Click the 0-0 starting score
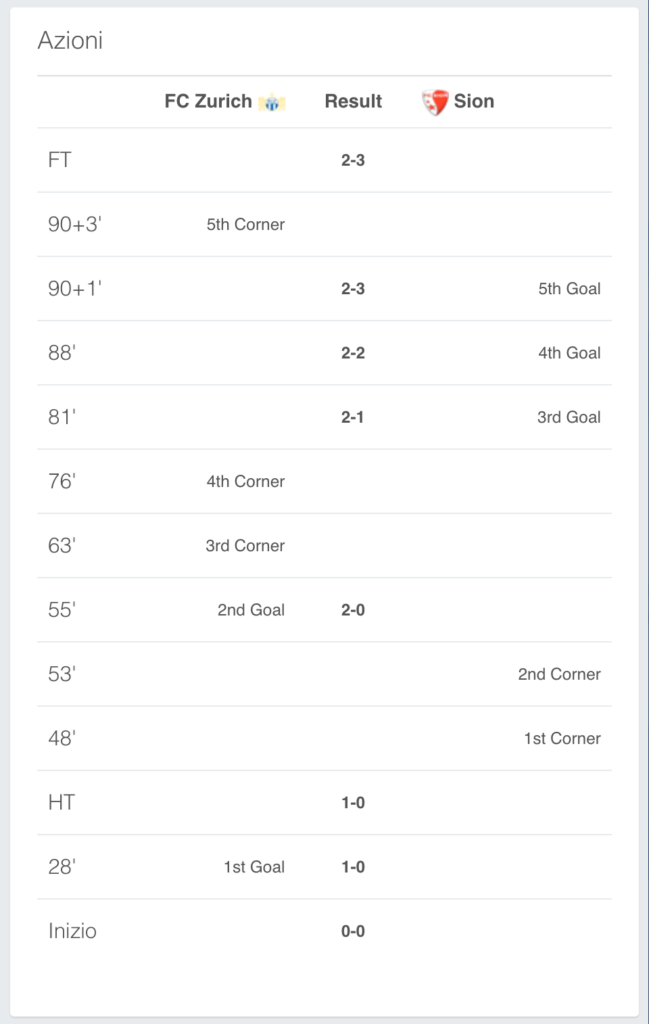 [x=353, y=931]
